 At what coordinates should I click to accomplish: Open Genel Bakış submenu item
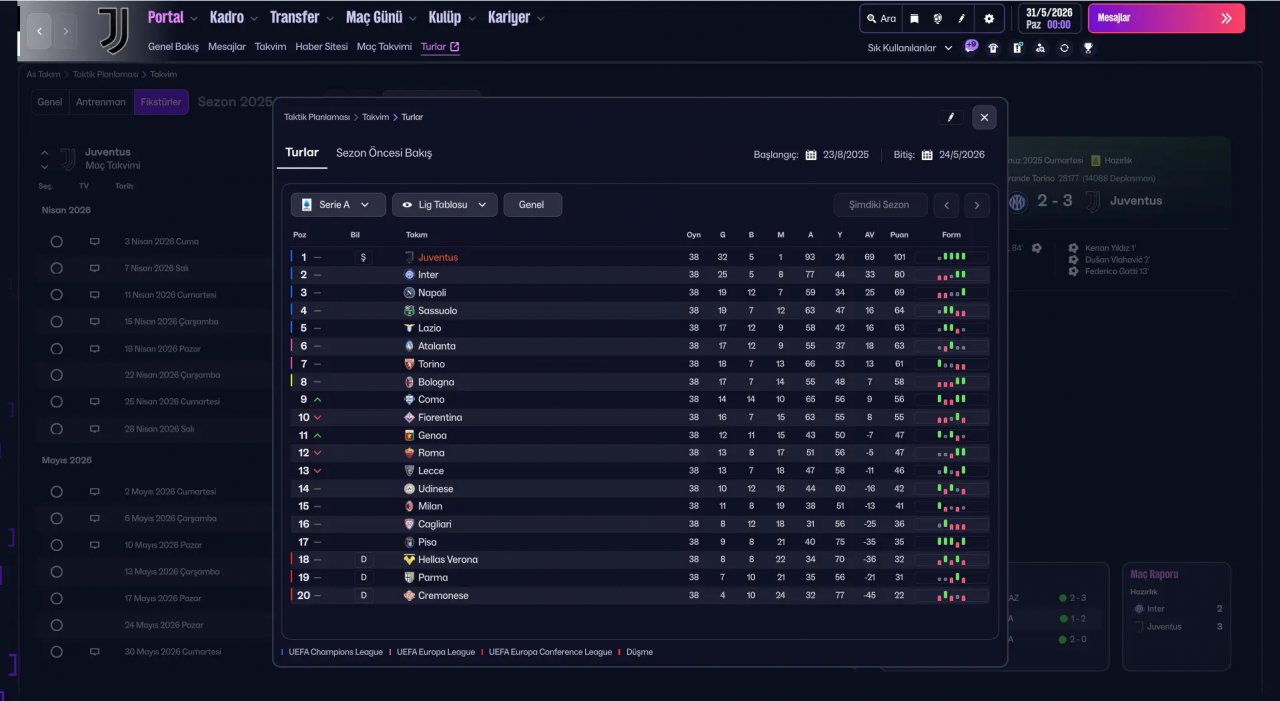[x=173, y=47]
